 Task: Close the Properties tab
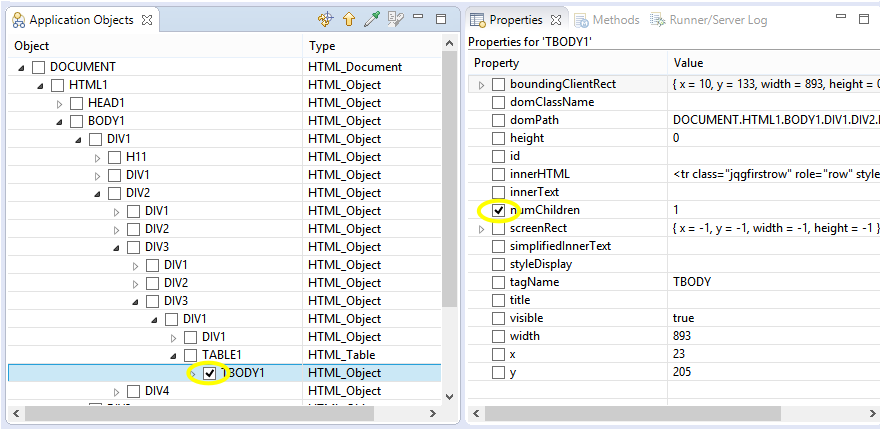(556, 20)
